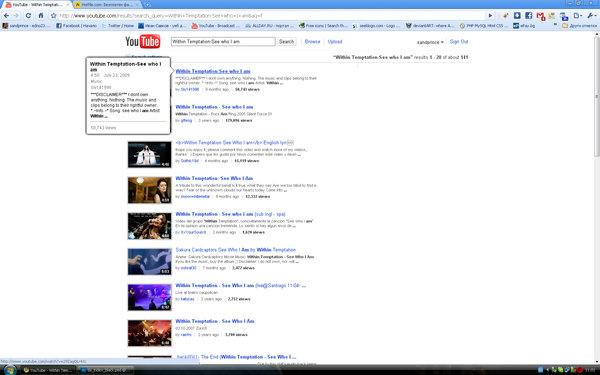Open the Gmail extension icon
The height and width of the screenshot is (375, 600).
coord(540,16)
